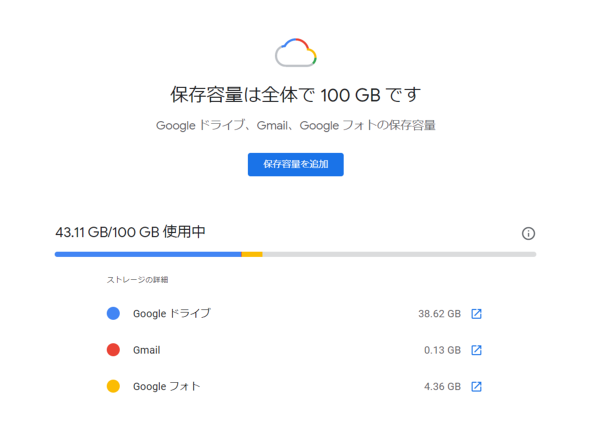Select the red Gmail color dot
Image resolution: width=590 pixels, height=428 pixels.
113,350
